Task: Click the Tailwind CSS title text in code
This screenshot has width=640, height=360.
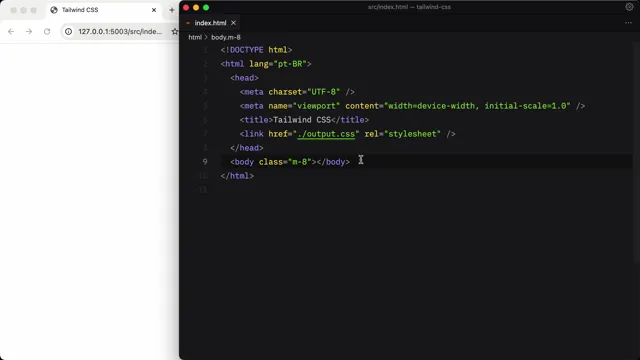Action: tap(302, 120)
